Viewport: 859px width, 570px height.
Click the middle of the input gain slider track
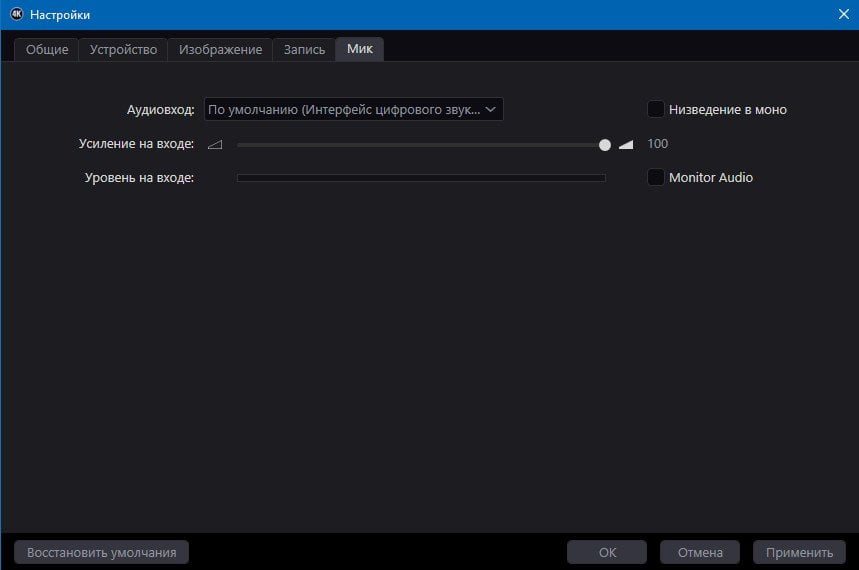[421, 145]
